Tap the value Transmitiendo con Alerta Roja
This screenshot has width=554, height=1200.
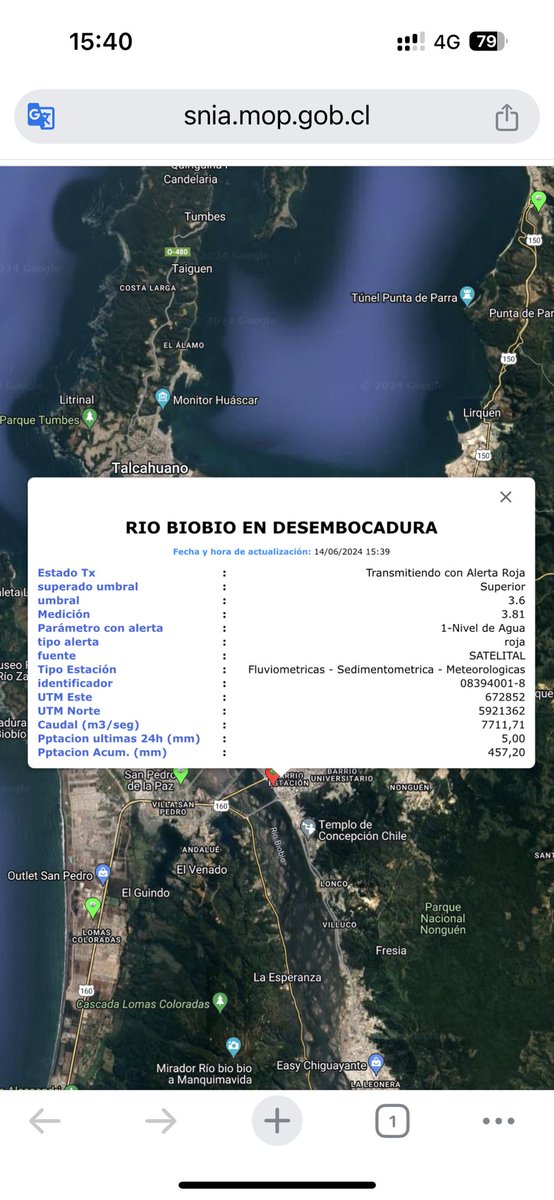click(x=445, y=572)
